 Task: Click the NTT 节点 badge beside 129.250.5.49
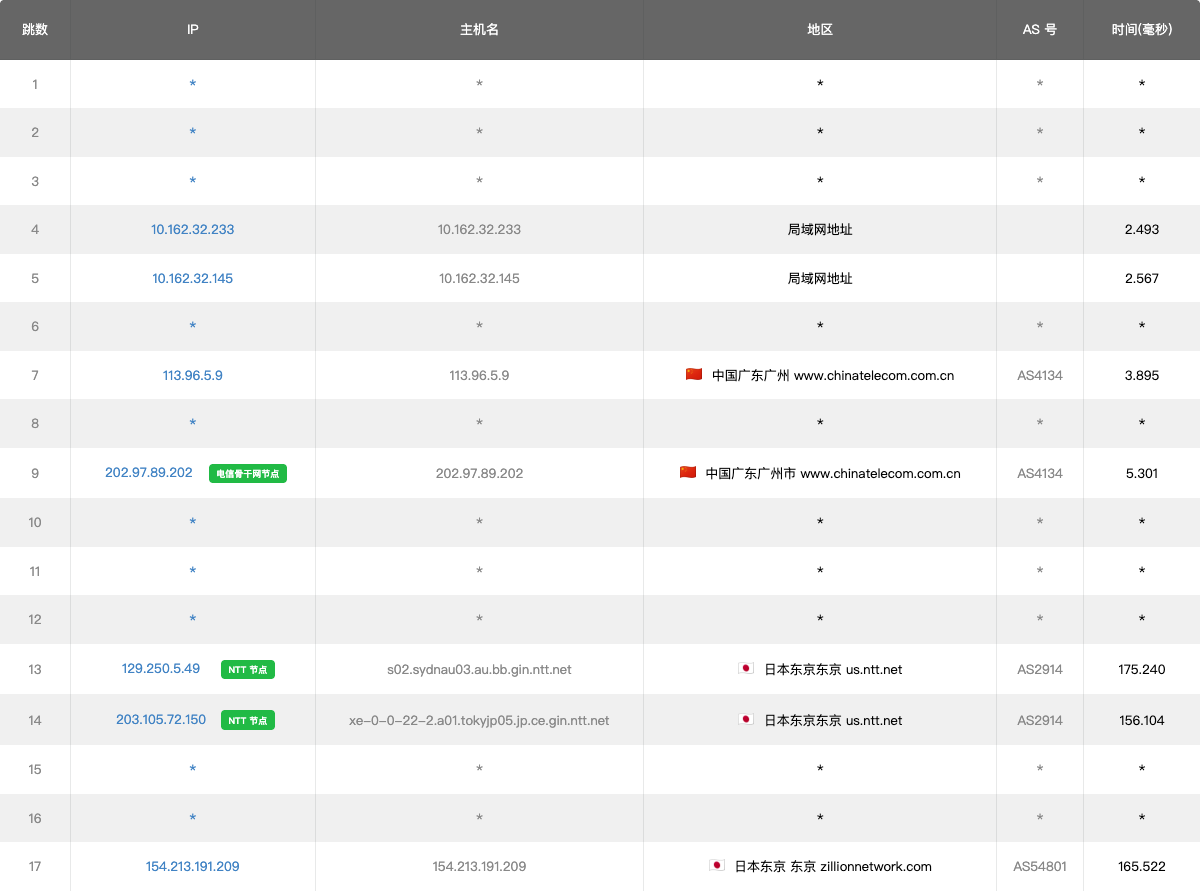pyautogui.click(x=248, y=669)
